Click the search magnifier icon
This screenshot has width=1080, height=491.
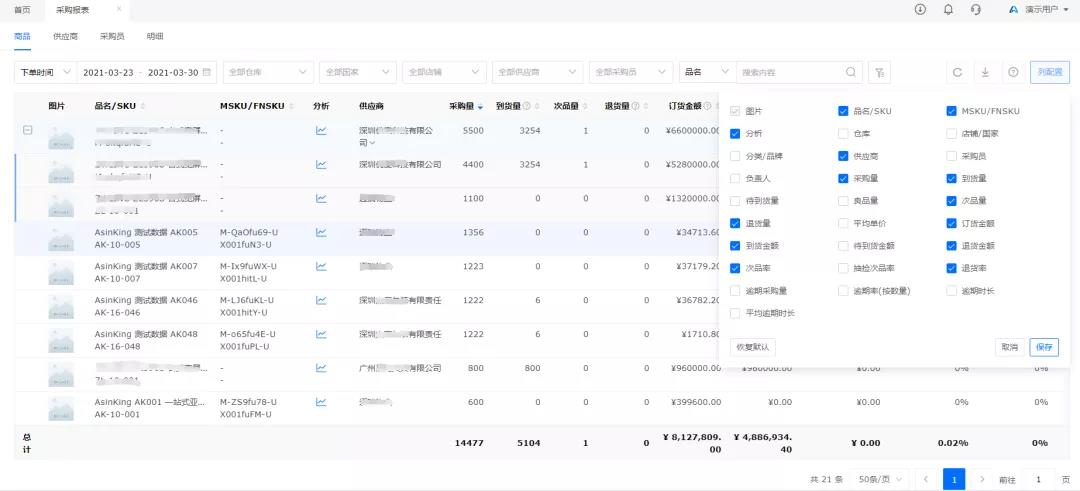point(851,72)
